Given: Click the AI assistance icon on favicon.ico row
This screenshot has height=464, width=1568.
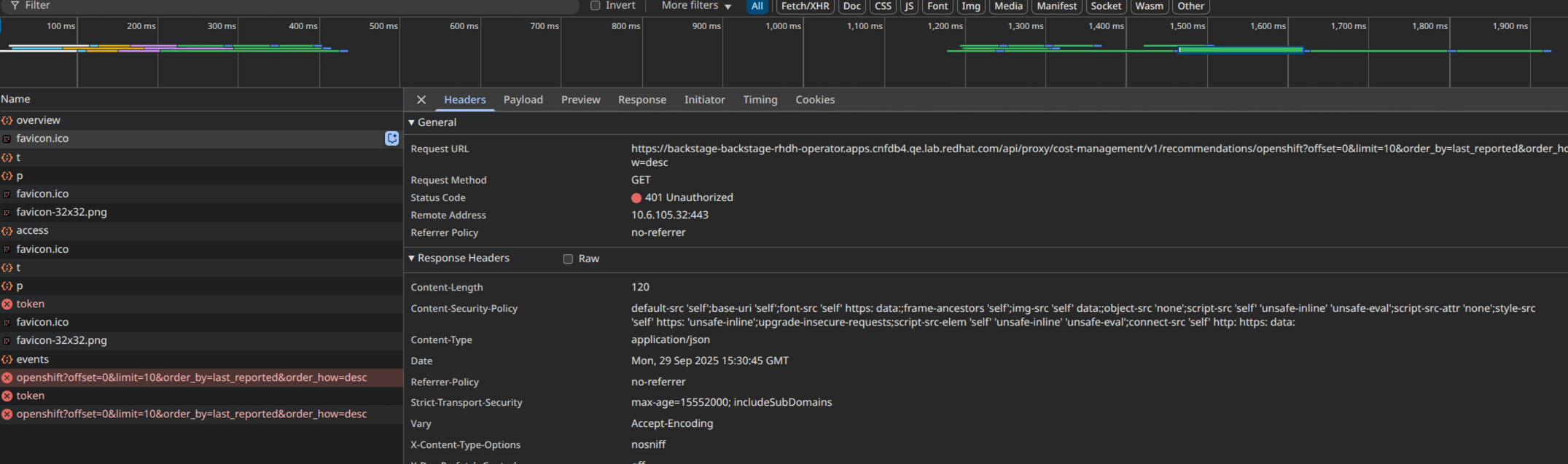Looking at the screenshot, I should 391,138.
